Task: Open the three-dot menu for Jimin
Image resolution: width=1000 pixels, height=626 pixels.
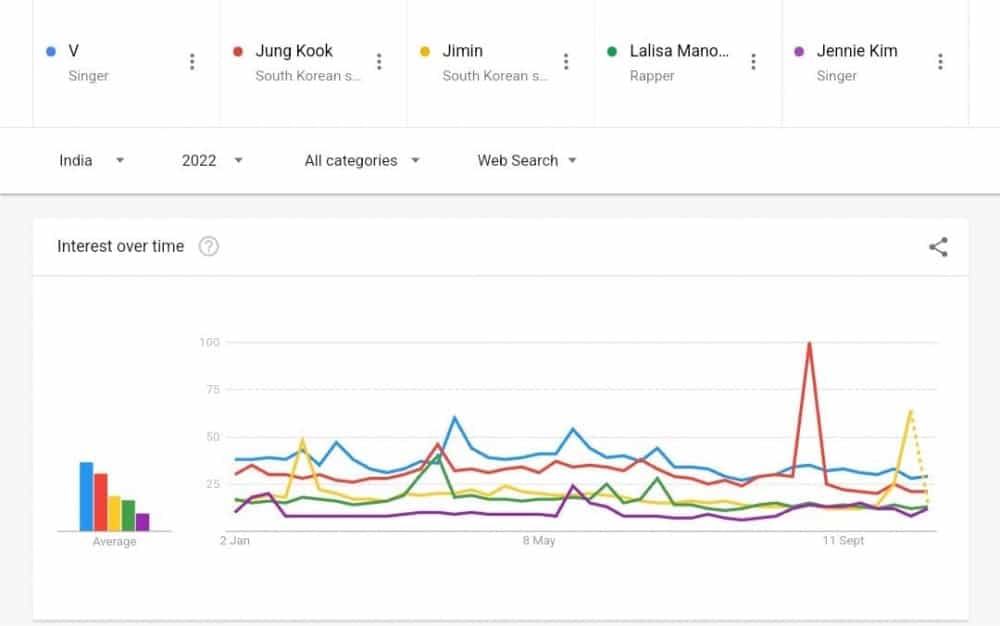Action: (566, 62)
